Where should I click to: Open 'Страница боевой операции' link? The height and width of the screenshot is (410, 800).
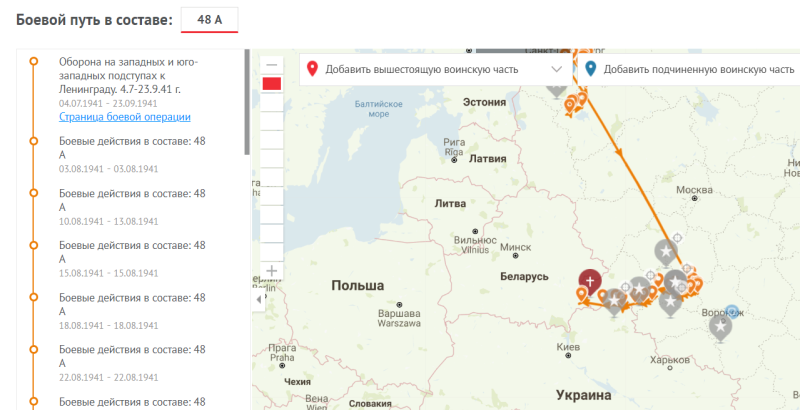click(110, 117)
